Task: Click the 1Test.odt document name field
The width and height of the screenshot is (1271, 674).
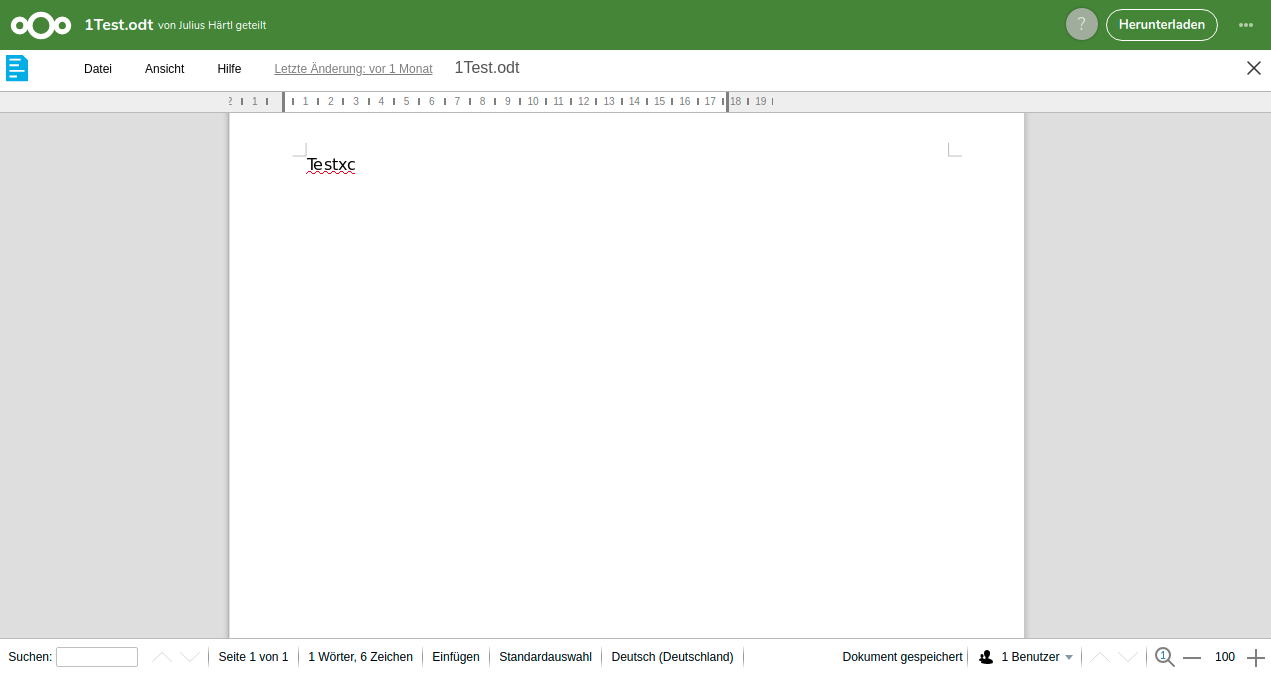Action: click(x=487, y=68)
